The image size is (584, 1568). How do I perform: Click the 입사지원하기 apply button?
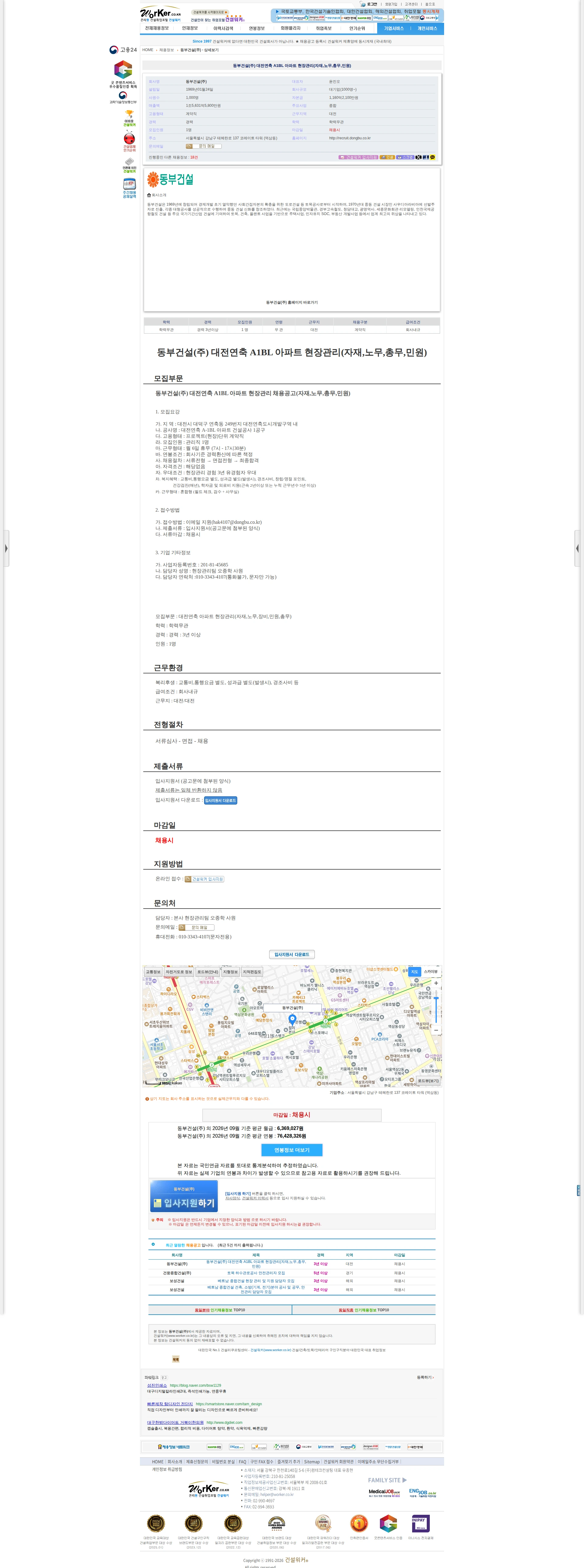point(184,1196)
